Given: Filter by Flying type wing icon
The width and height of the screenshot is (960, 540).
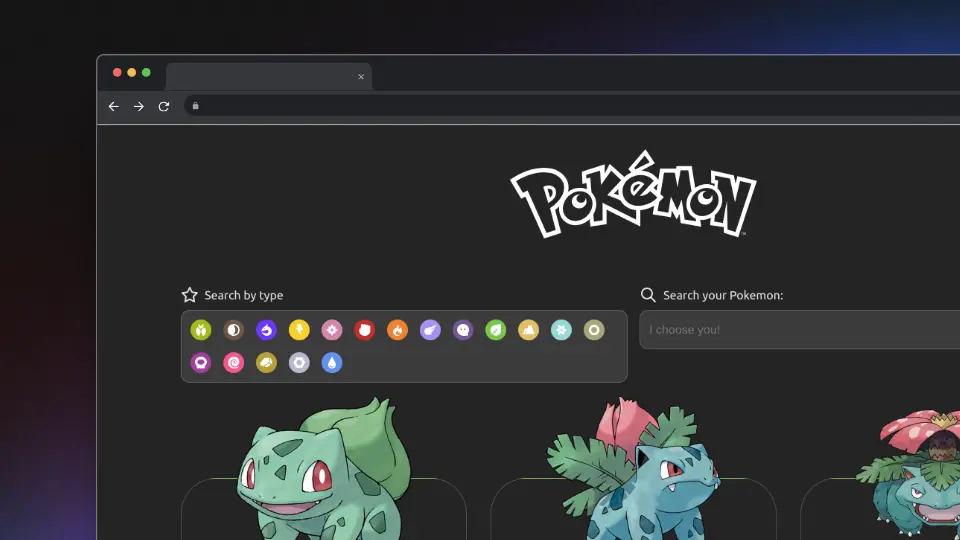Looking at the screenshot, I should coord(430,330).
